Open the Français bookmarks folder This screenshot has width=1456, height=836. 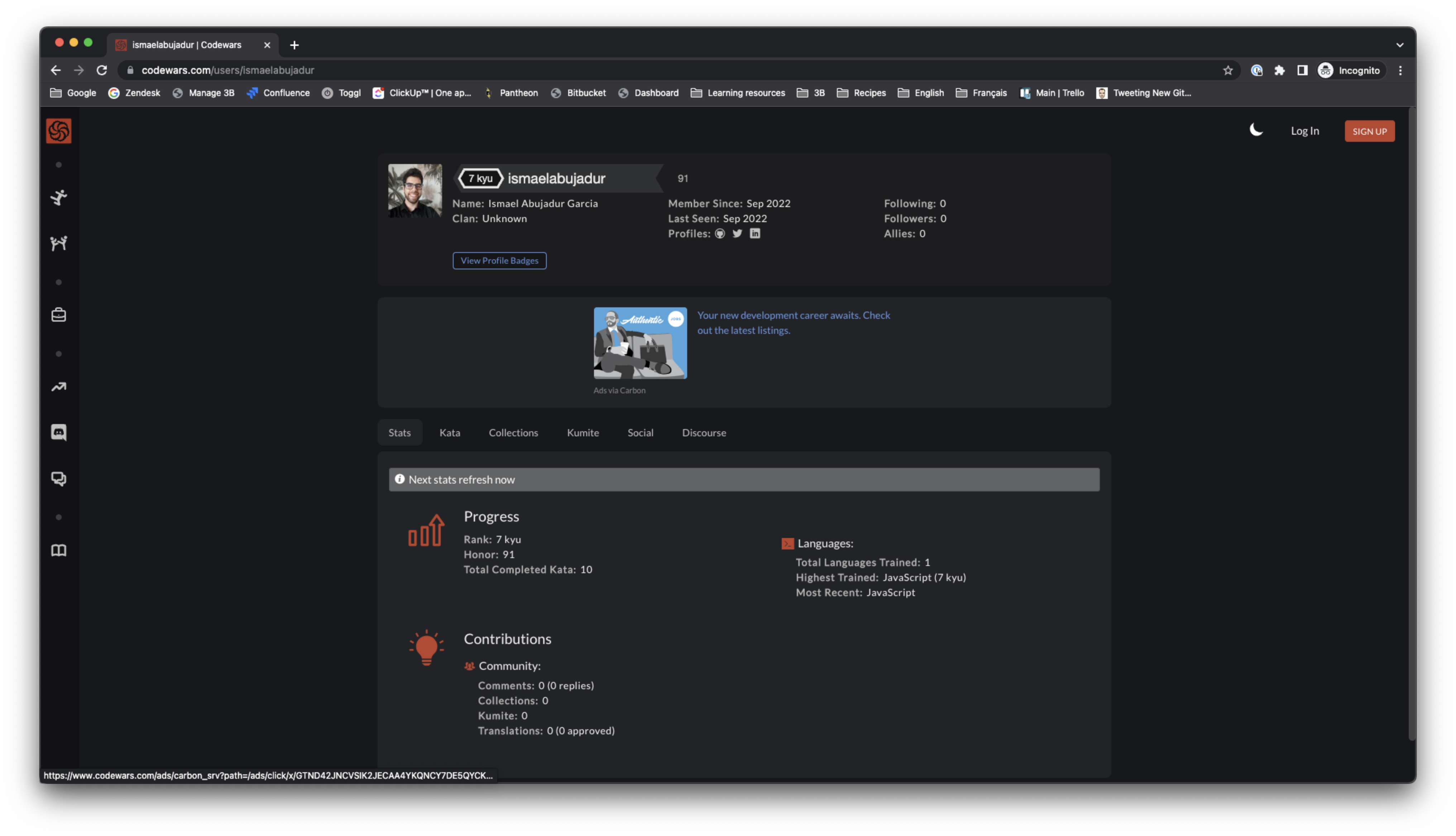981,93
